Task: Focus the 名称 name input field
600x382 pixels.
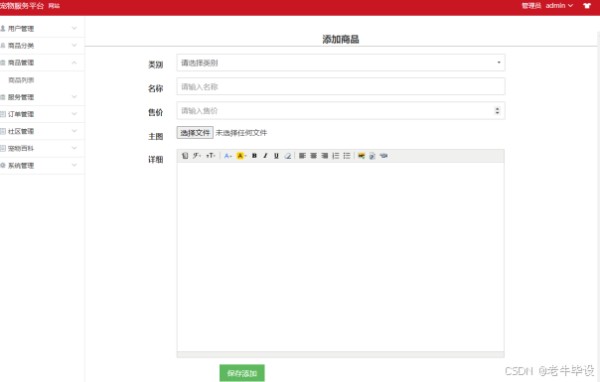Action: pyautogui.click(x=341, y=87)
